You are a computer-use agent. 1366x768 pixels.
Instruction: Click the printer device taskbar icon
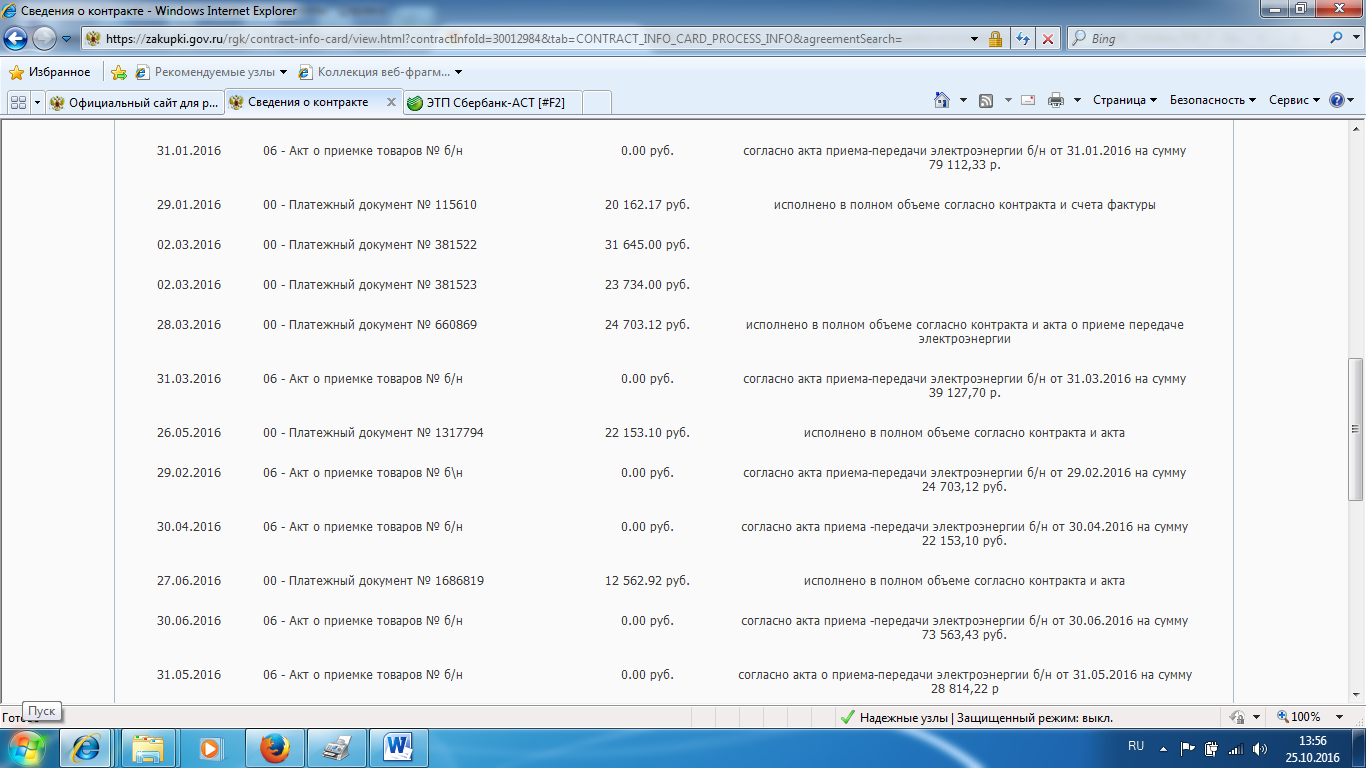click(x=336, y=748)
